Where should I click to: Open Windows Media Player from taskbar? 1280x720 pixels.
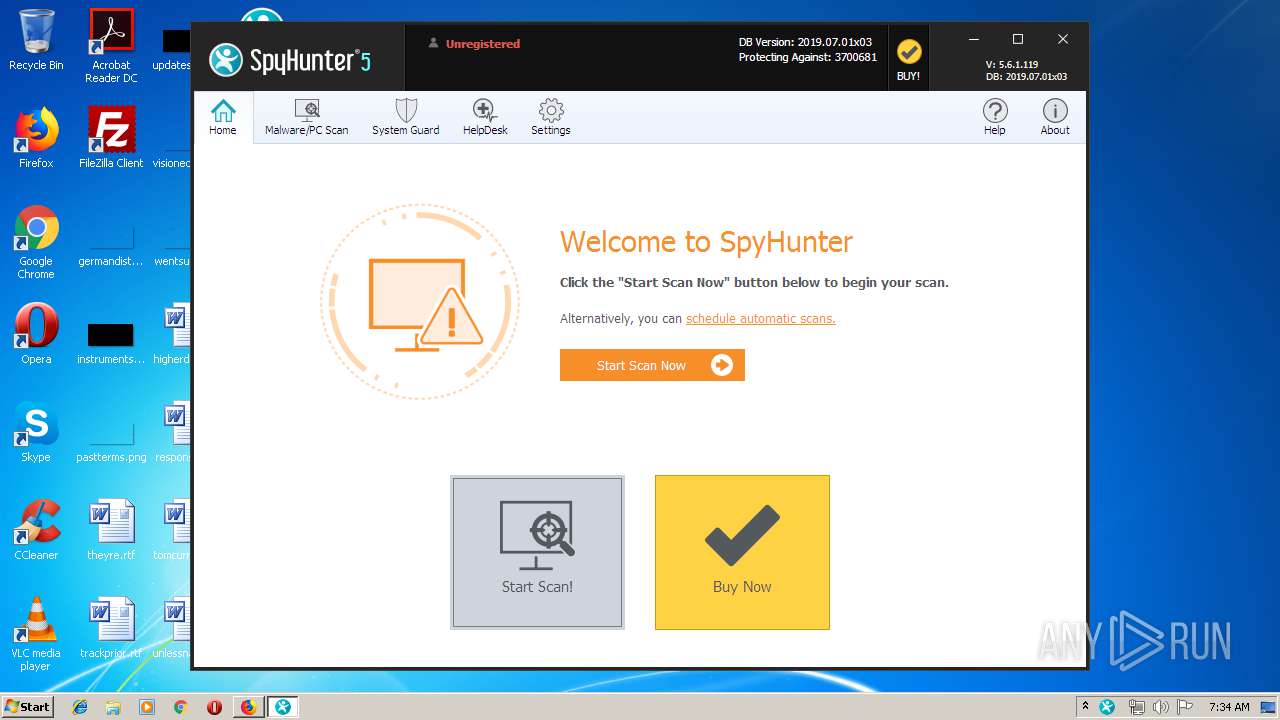[x=147, y=707]
